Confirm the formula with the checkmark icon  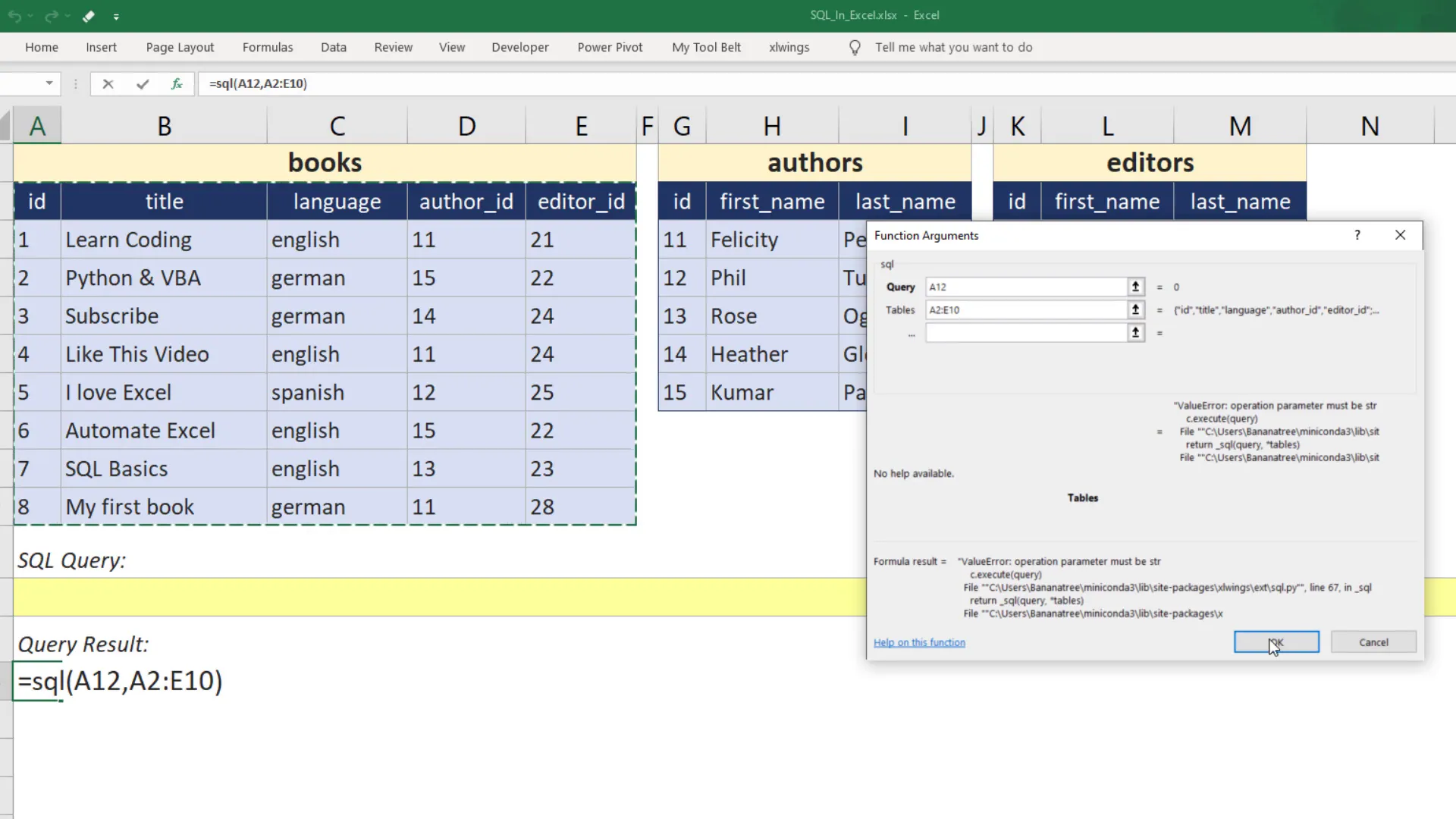point(142,83)
